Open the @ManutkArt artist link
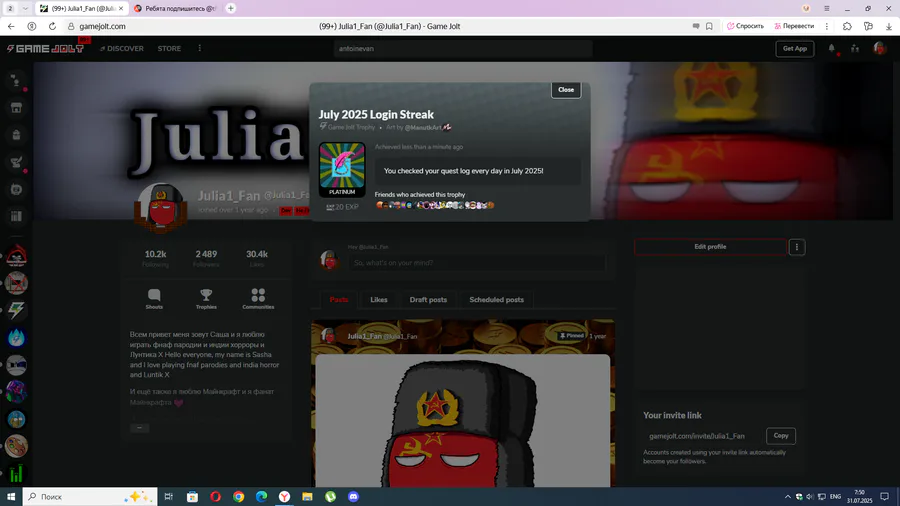The image size is (900, 506). (x=423, y=127)
